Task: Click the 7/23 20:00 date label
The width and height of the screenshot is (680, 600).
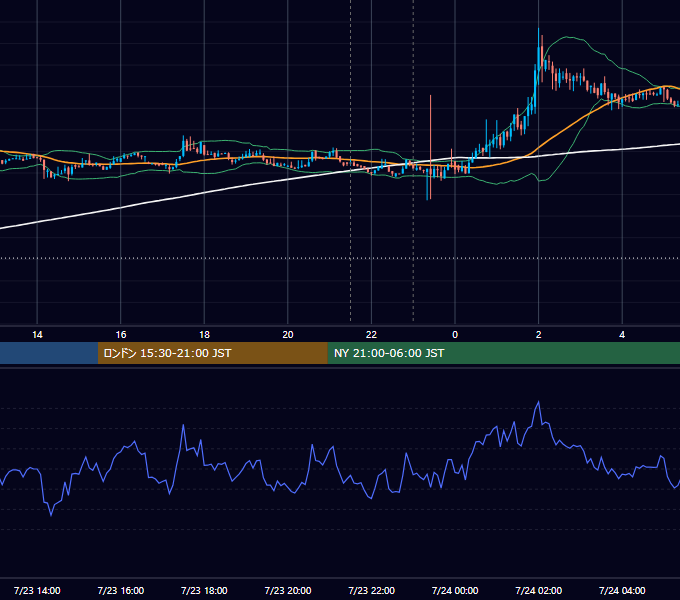Action: [x=288, y=590]
